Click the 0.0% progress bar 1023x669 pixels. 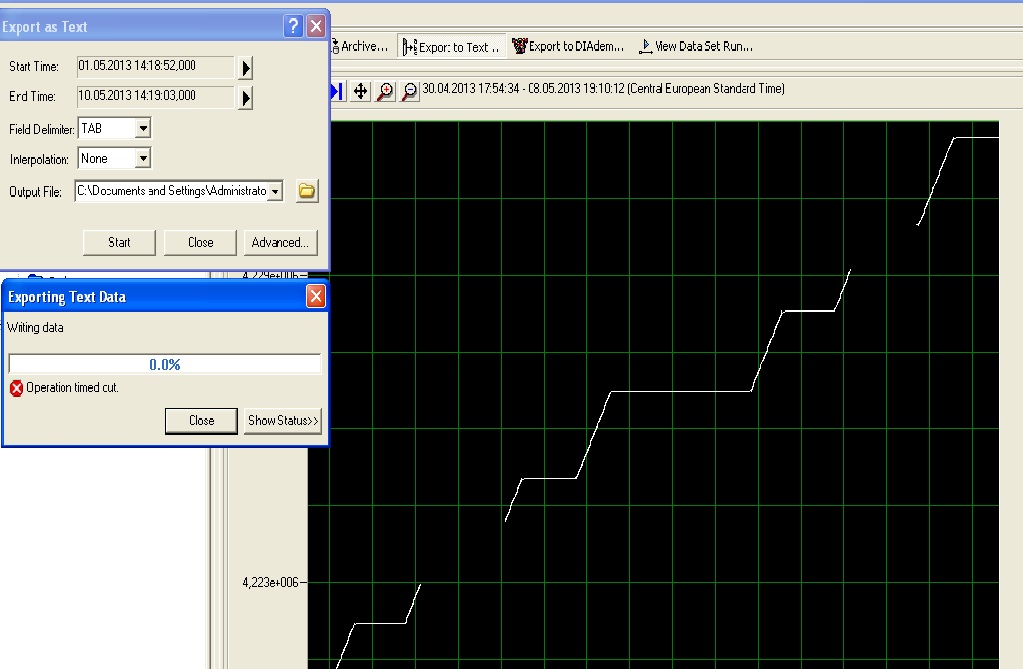pos(164,364)
